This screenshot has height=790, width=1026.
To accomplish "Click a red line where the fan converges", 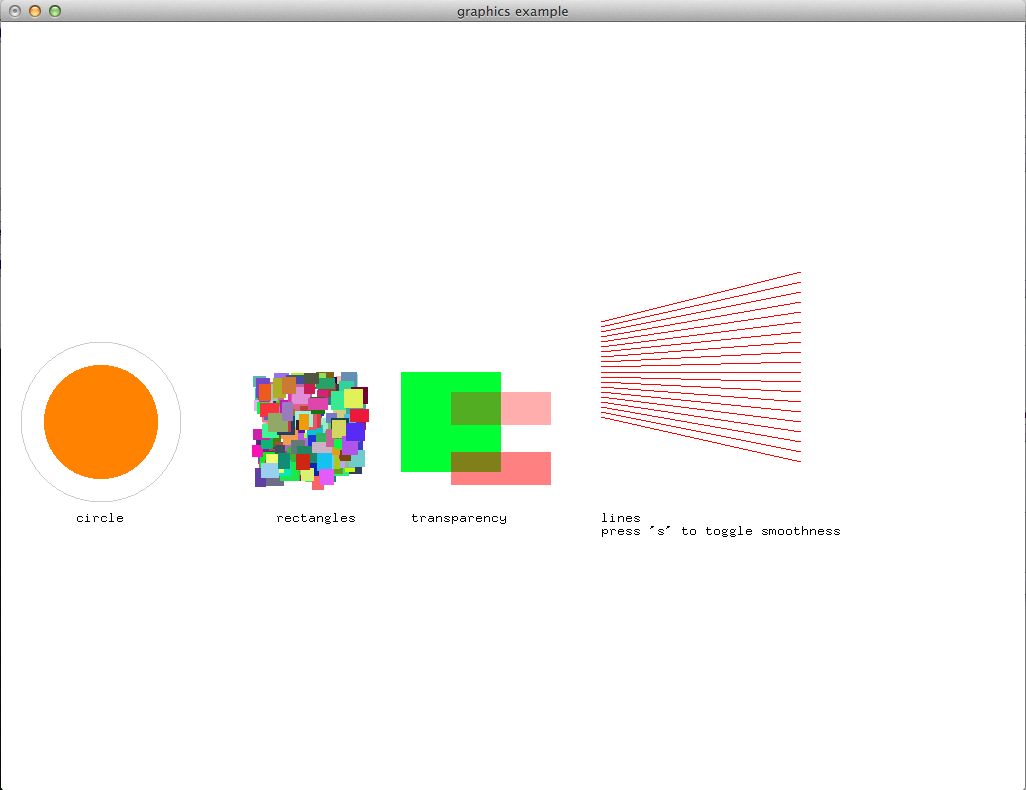I will pyautogui.click(x=605, y=370).
